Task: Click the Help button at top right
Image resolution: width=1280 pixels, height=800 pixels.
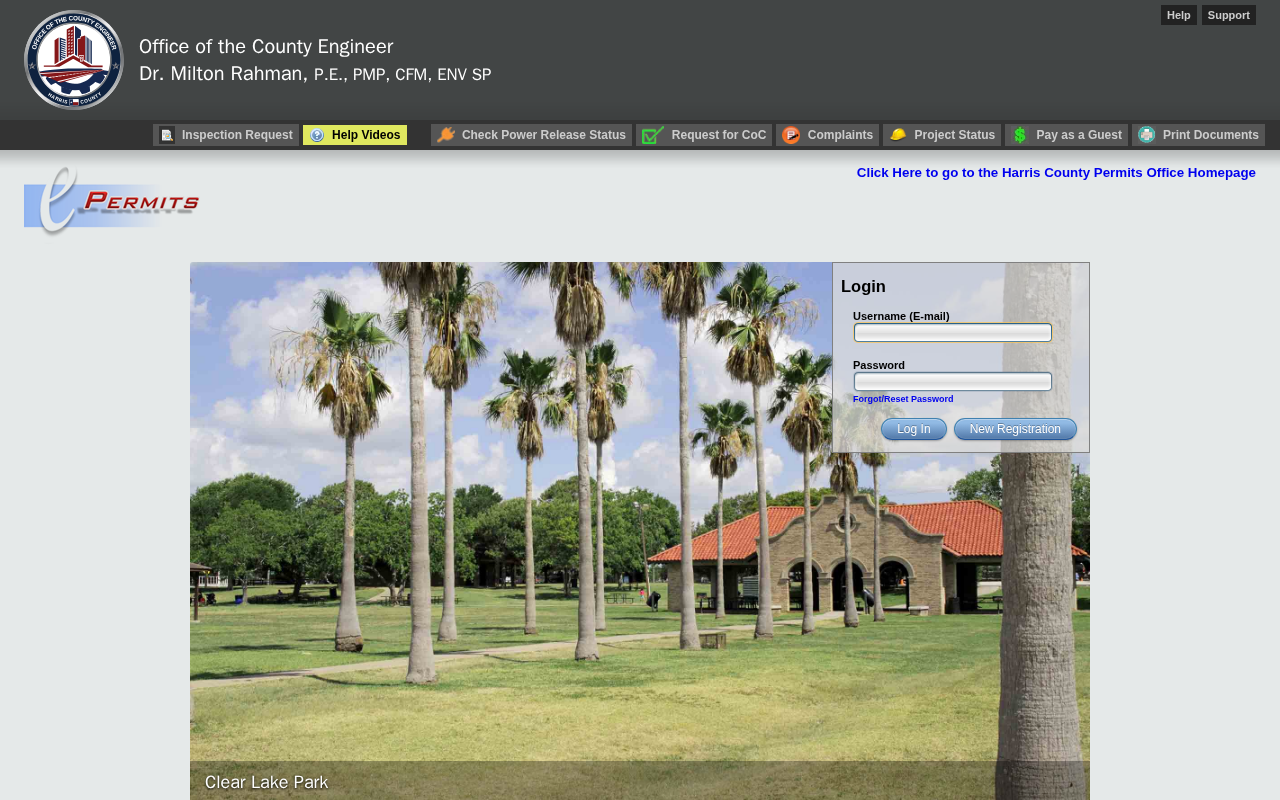Action: tap(1179, 15)
